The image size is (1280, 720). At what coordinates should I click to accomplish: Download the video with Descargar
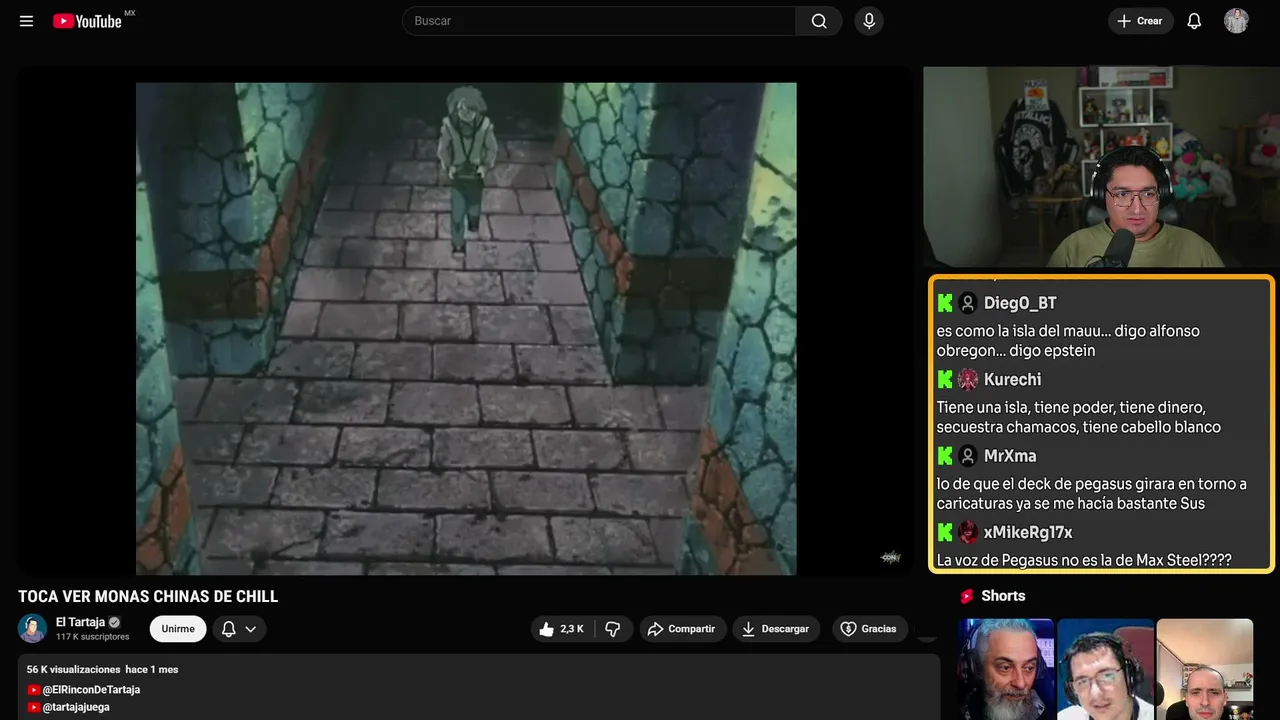777,629
